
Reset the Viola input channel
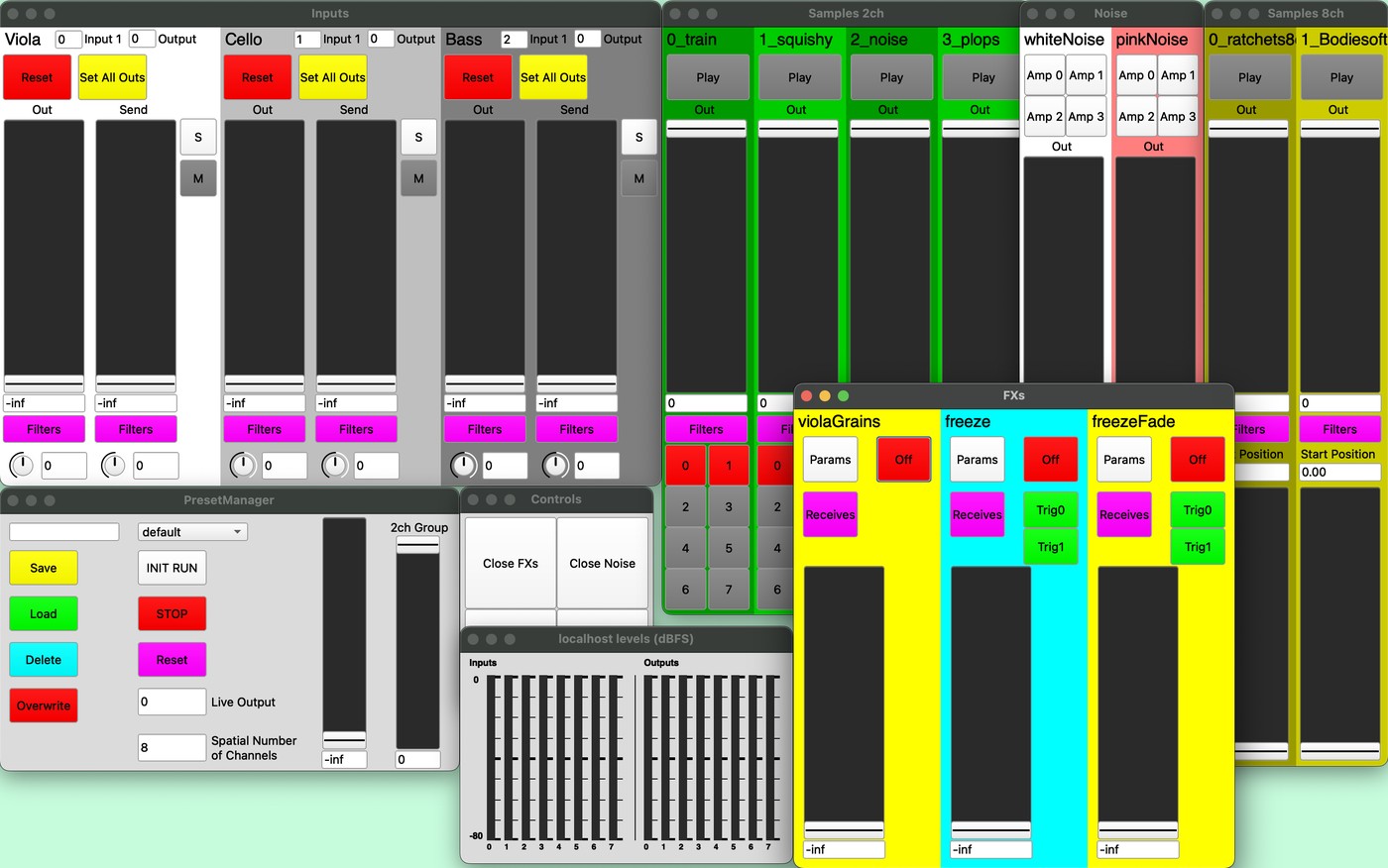[37, 77]
